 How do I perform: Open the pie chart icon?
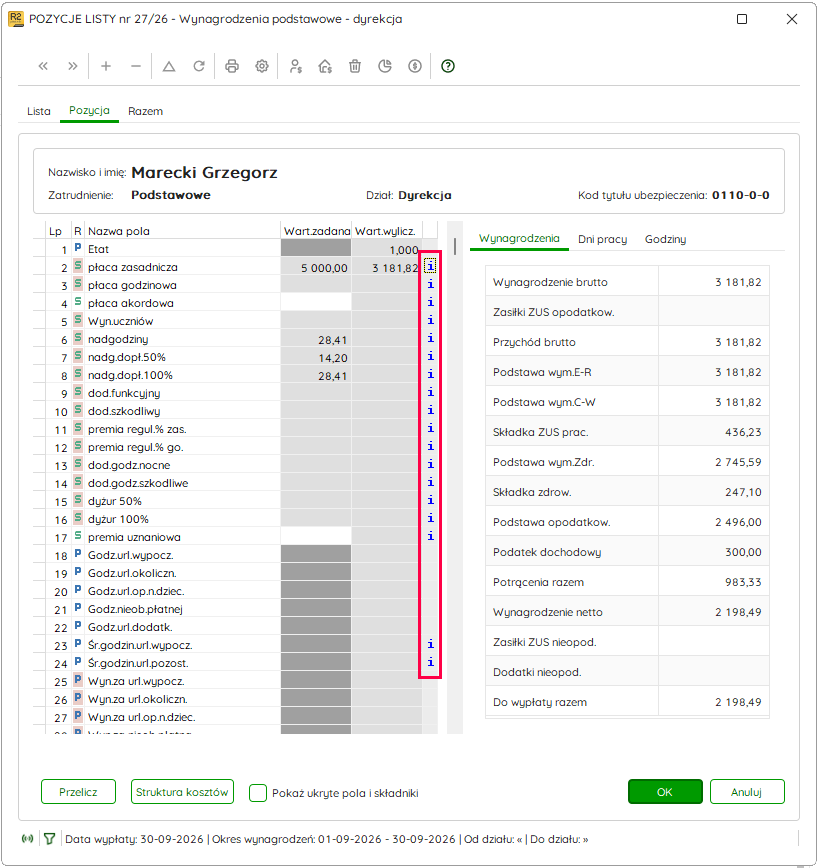pos(385,66)
